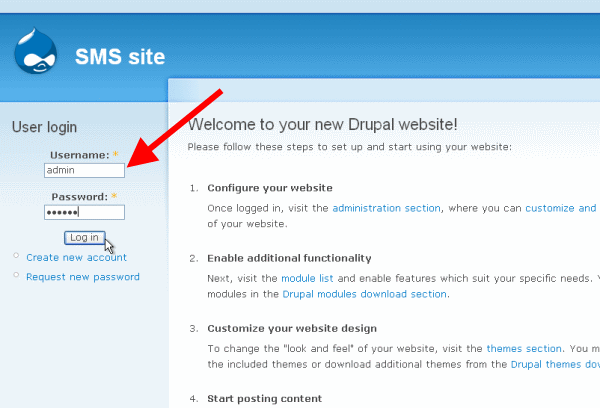
Task: Click the Configure your website heading
Action: tap(270, 188)
